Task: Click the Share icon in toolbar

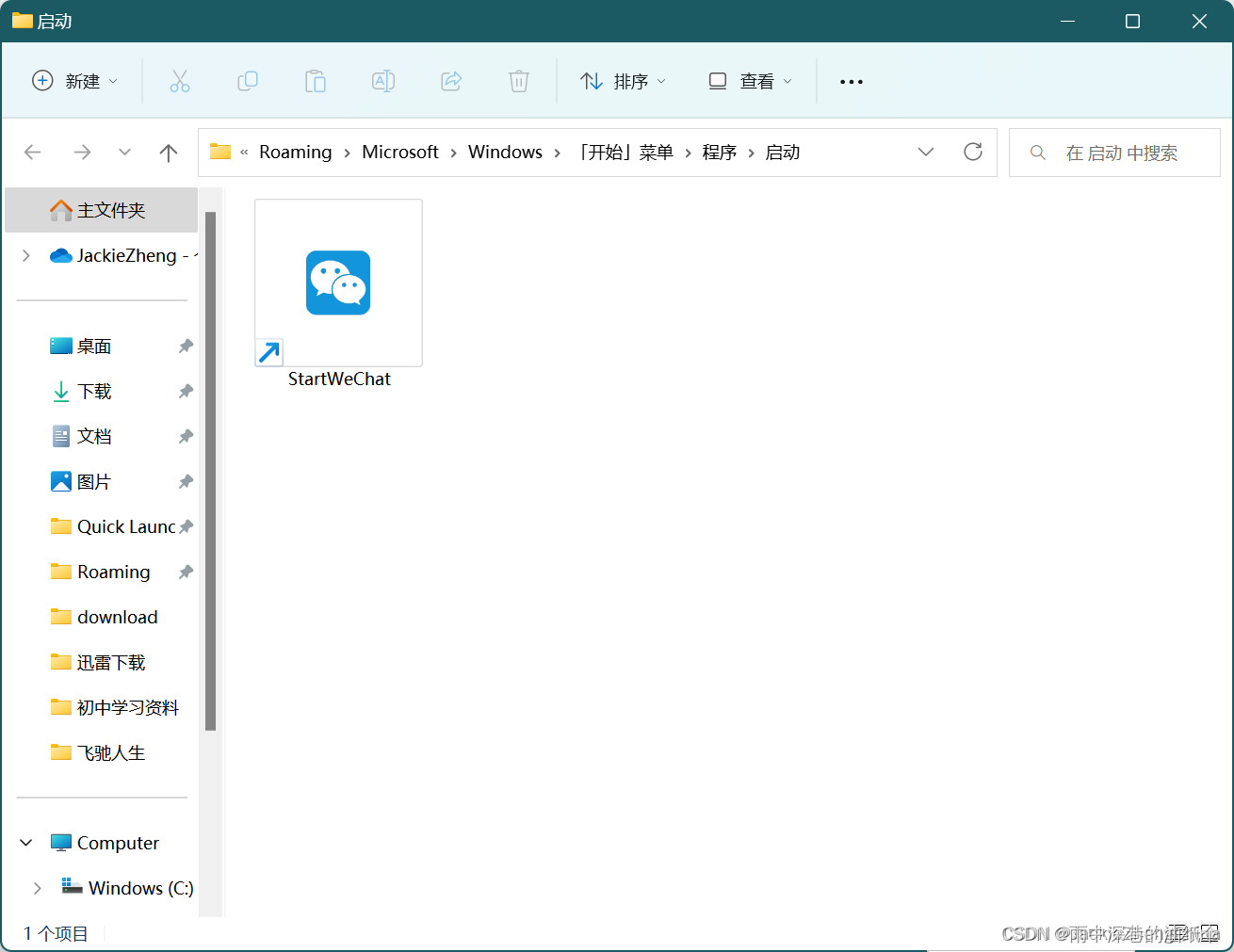Action: pos(451,81)
